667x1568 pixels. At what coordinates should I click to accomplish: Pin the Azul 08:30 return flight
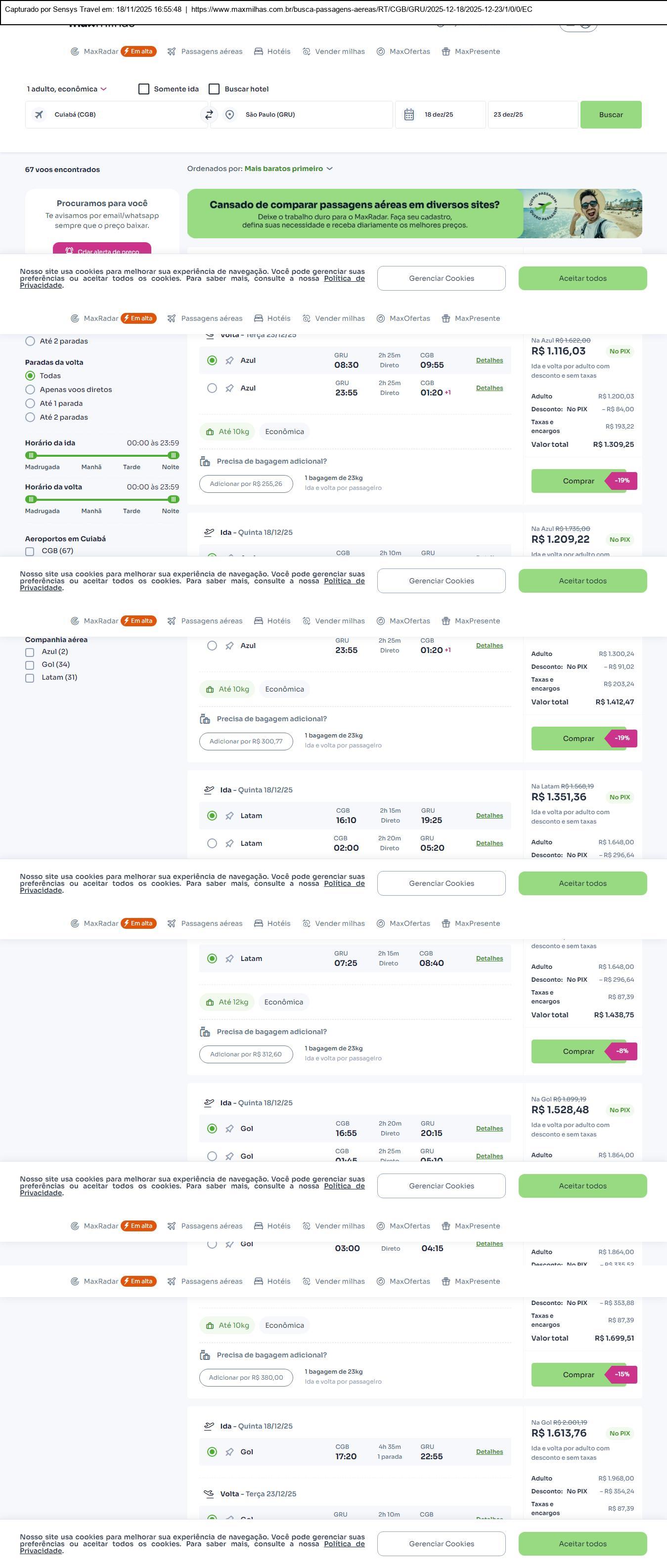click(x=229, y=361)
